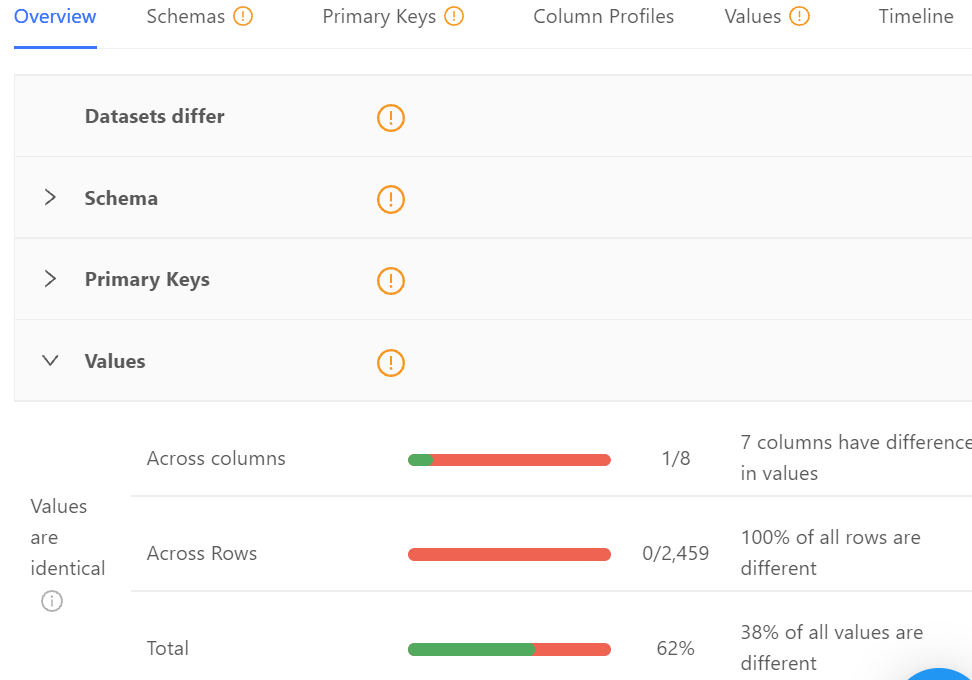972x680 pixels.
Task: Open the info tooltip under Values are identical
Action: [x=51, y=601]
